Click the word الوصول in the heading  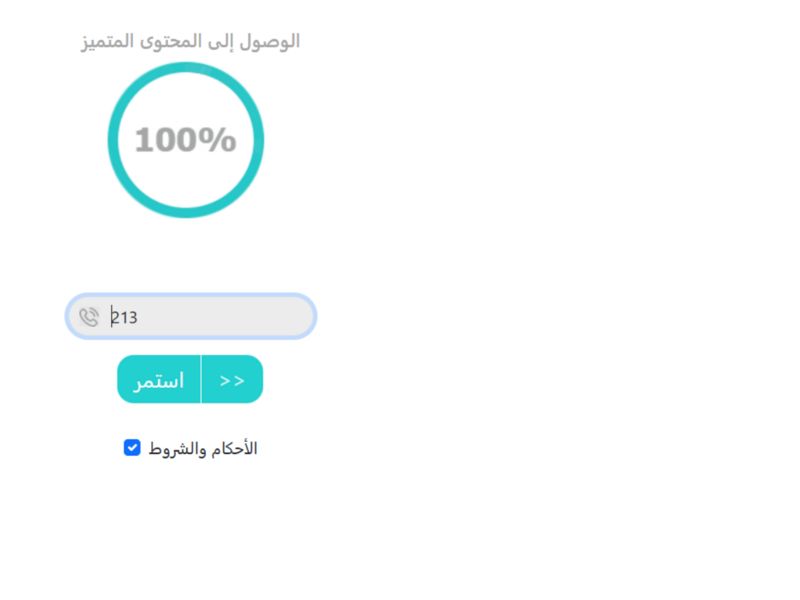[276, 41]
